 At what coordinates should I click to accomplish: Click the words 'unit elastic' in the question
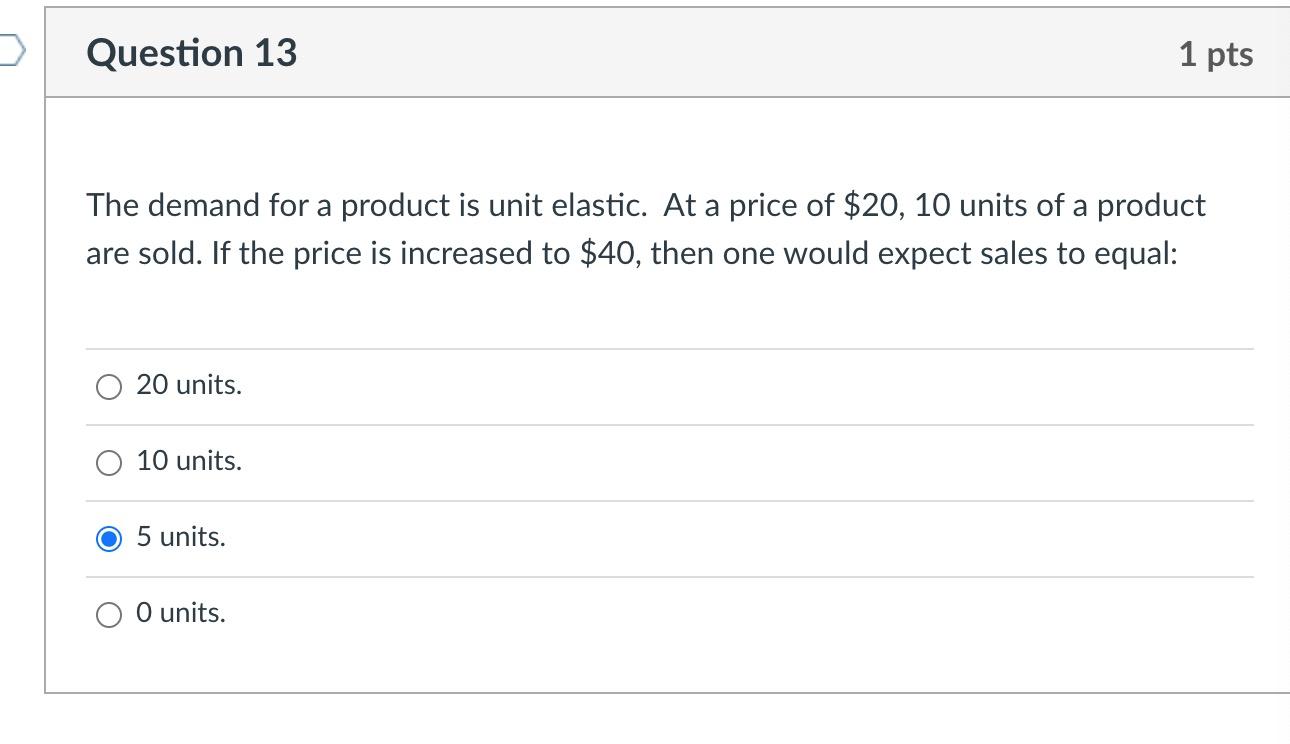coord(566,206)
